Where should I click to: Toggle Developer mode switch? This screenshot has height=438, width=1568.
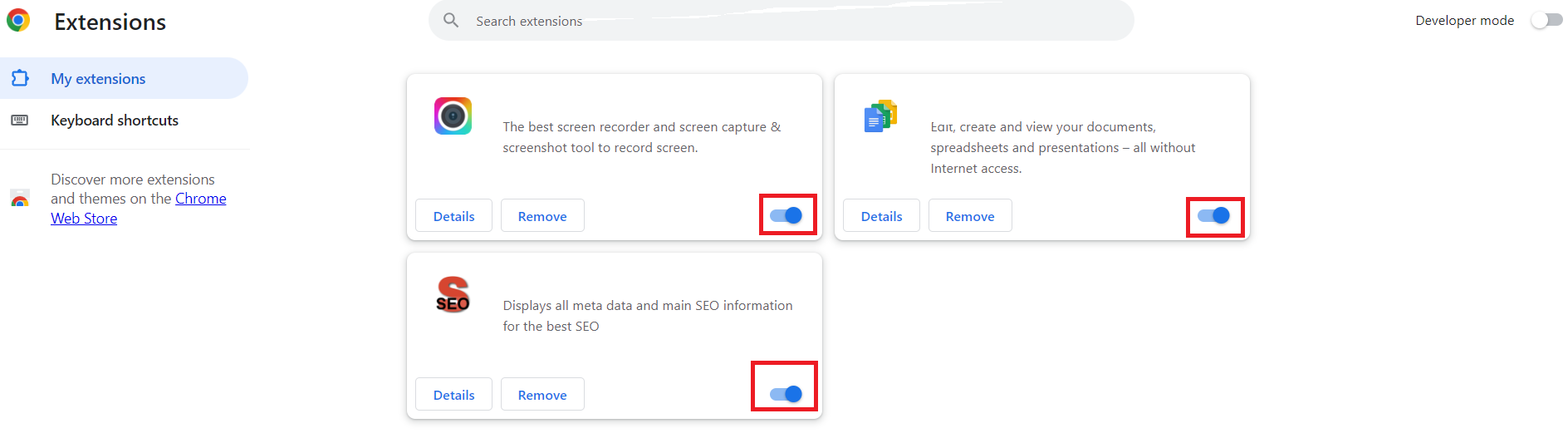pyautogui.click(x=1547, y=20)
